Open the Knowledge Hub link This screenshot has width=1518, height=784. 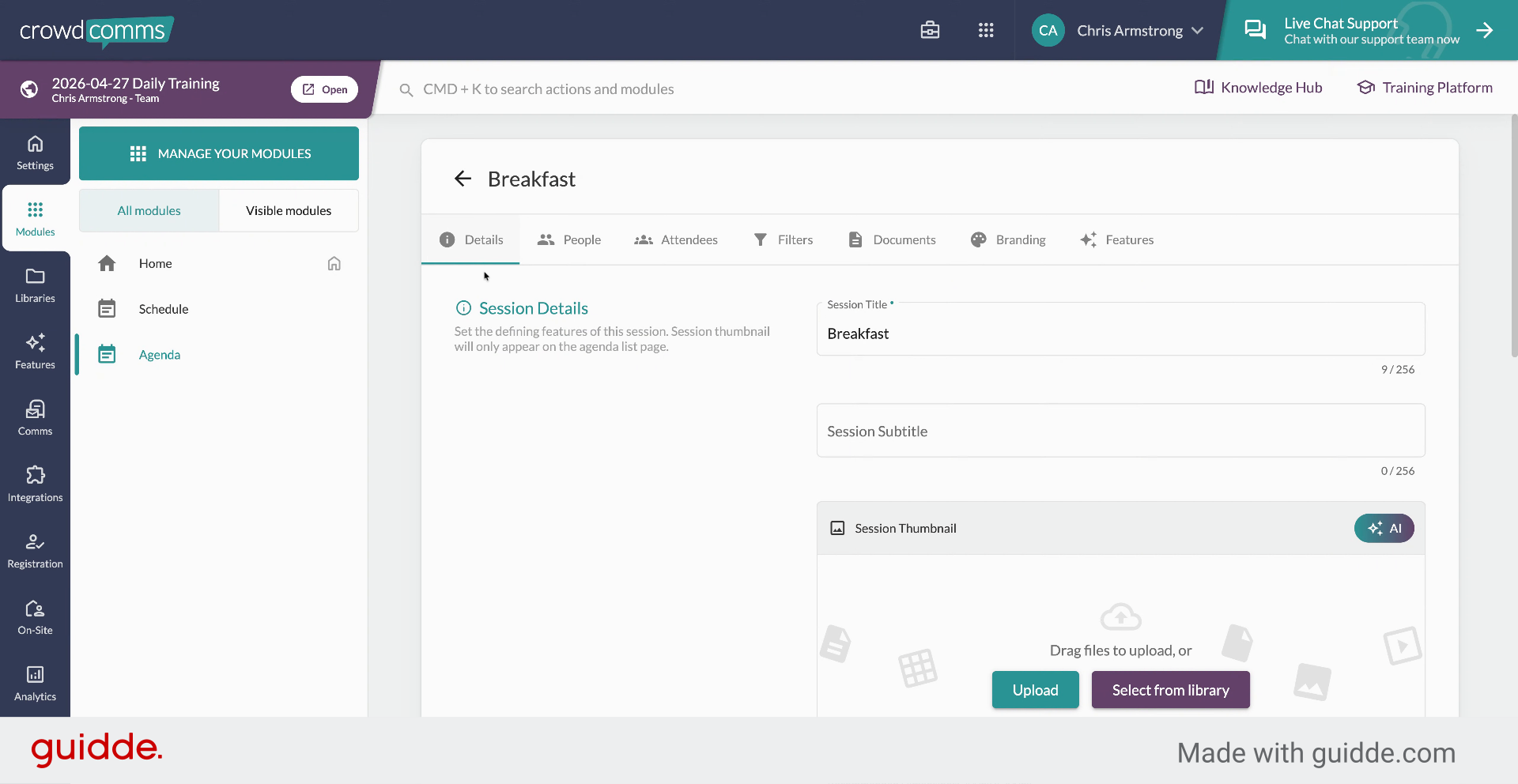pyautogui.click(x=1258, y=87)
